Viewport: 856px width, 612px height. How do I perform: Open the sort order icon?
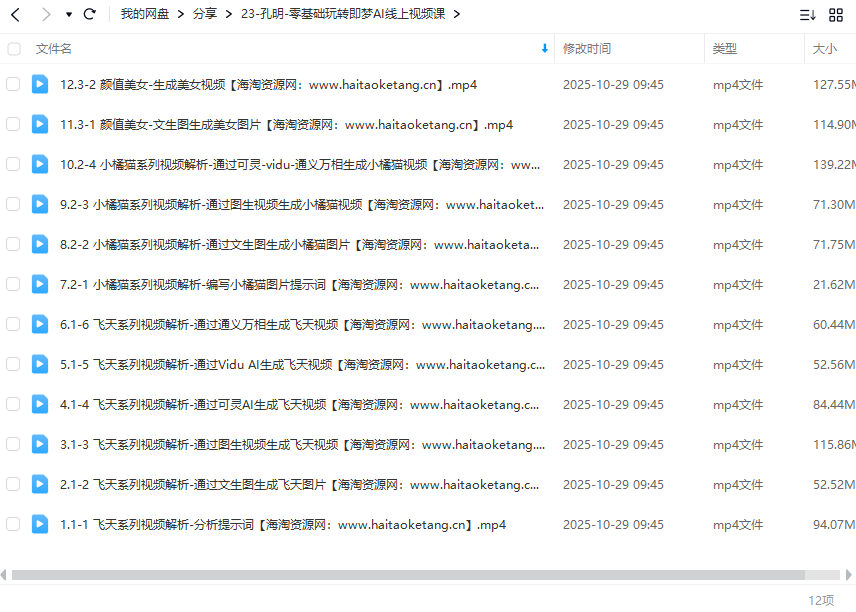[x=807, y=14]
